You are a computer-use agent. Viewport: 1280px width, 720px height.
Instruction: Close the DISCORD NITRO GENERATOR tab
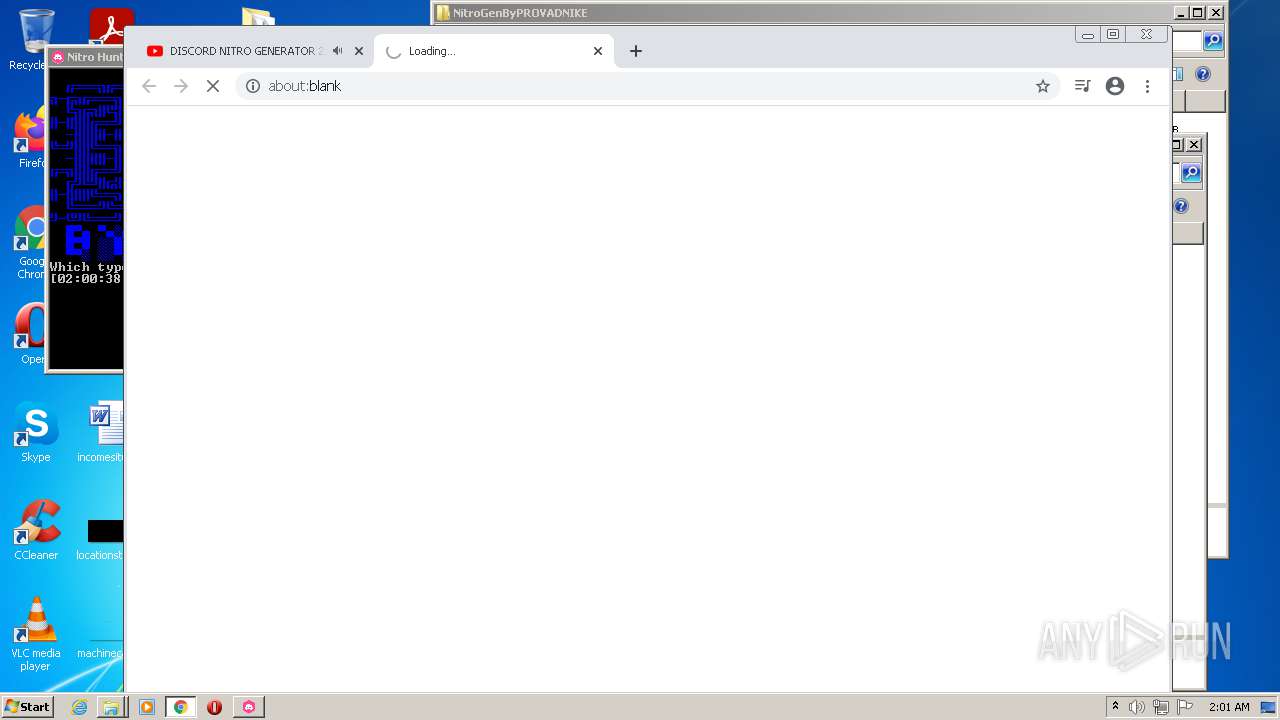point(359,51)
